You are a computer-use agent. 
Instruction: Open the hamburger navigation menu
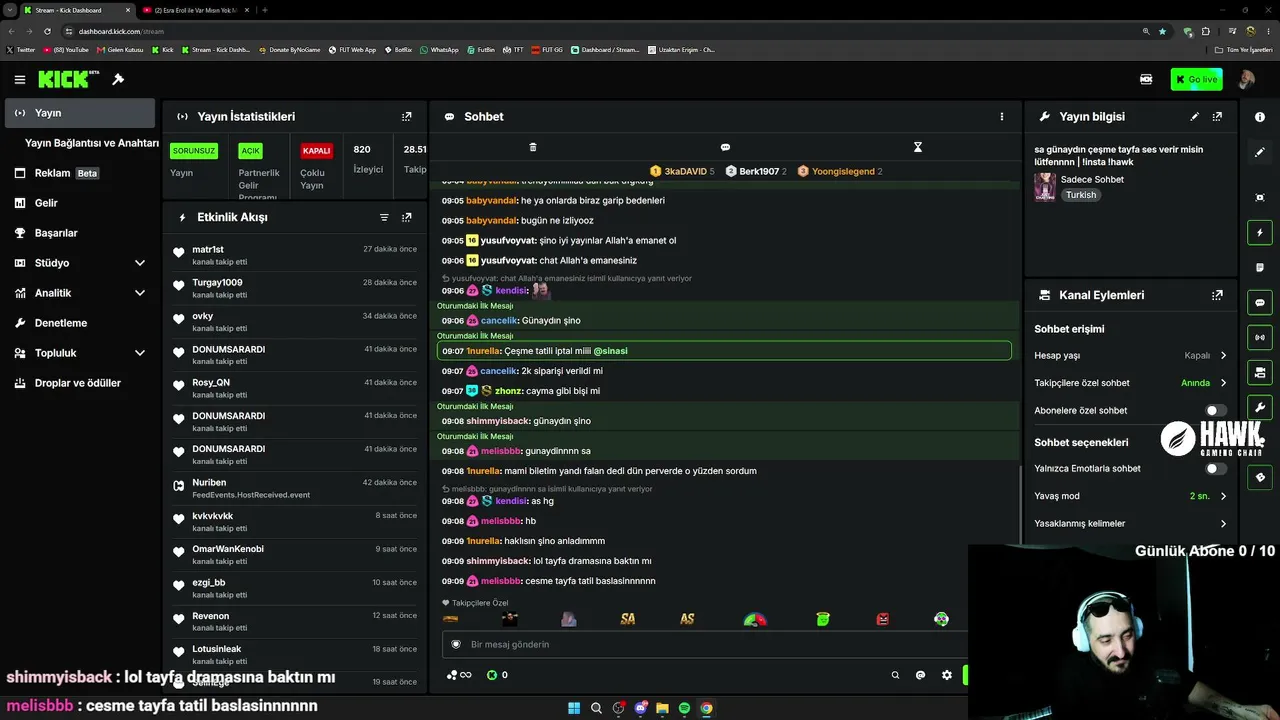[19, 80]
